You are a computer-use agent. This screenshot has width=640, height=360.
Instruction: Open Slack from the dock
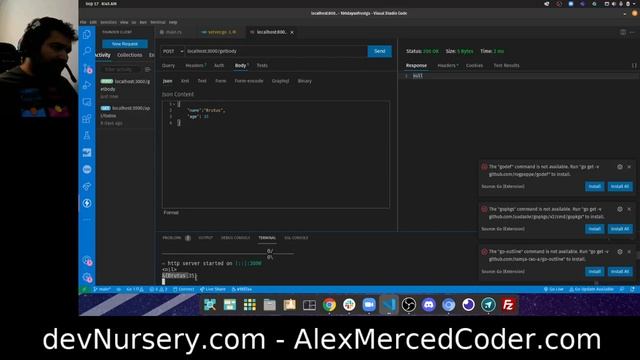click(x=349, y=305)
